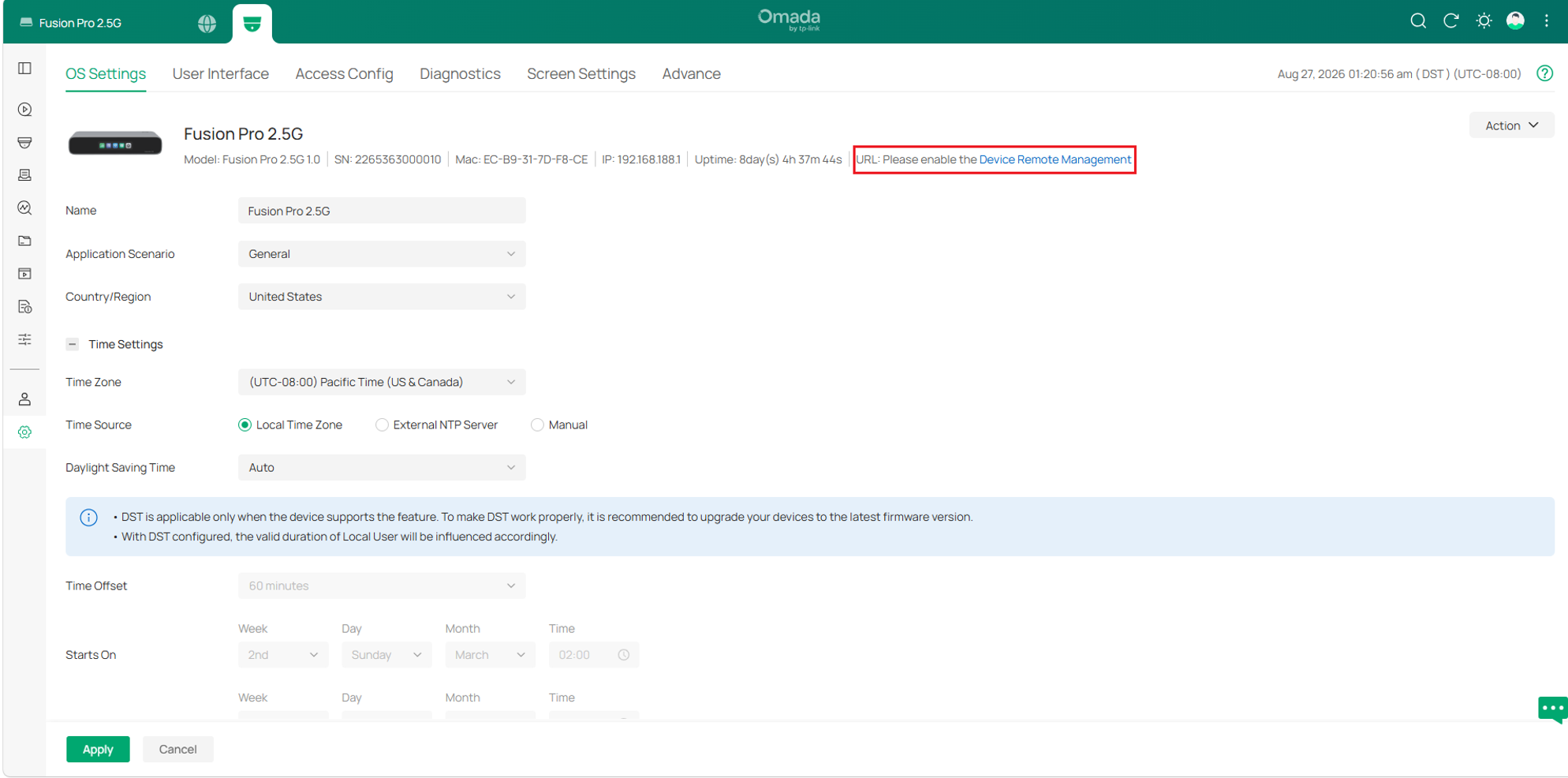This screenshot has width=1568, height=778.
Task: Open the Application Scenario dropdown
Action: (382, 254)
